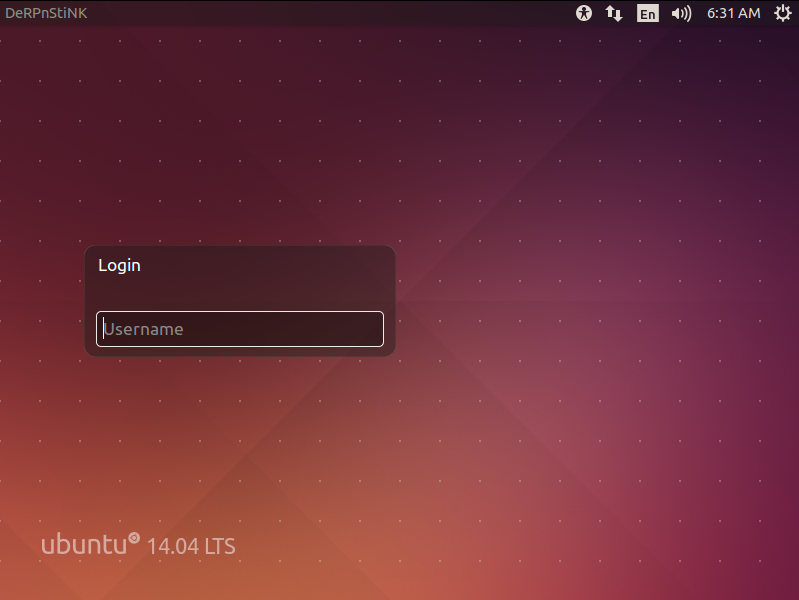Open the En keyboard layout indicator
Image resolution: width=799 pixels, height=600 pixels.
[648, 13]
